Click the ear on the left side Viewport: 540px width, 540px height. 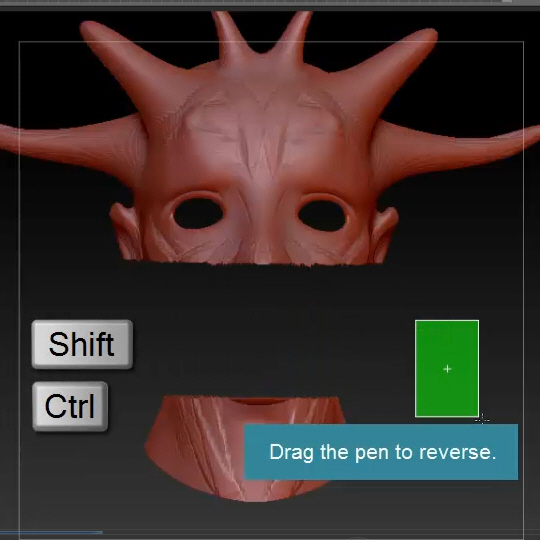(125, 231)
